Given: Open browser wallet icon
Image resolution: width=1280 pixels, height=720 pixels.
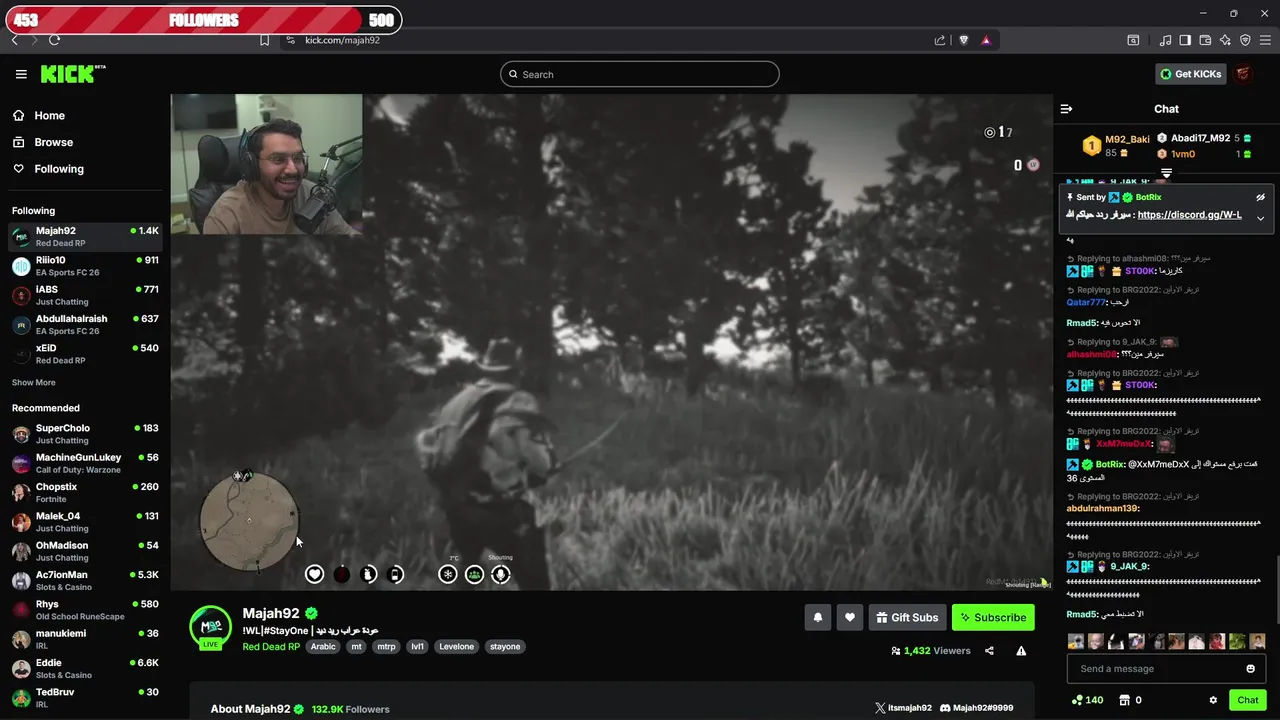Looking at the screenshot, I should coord(1205,40).
